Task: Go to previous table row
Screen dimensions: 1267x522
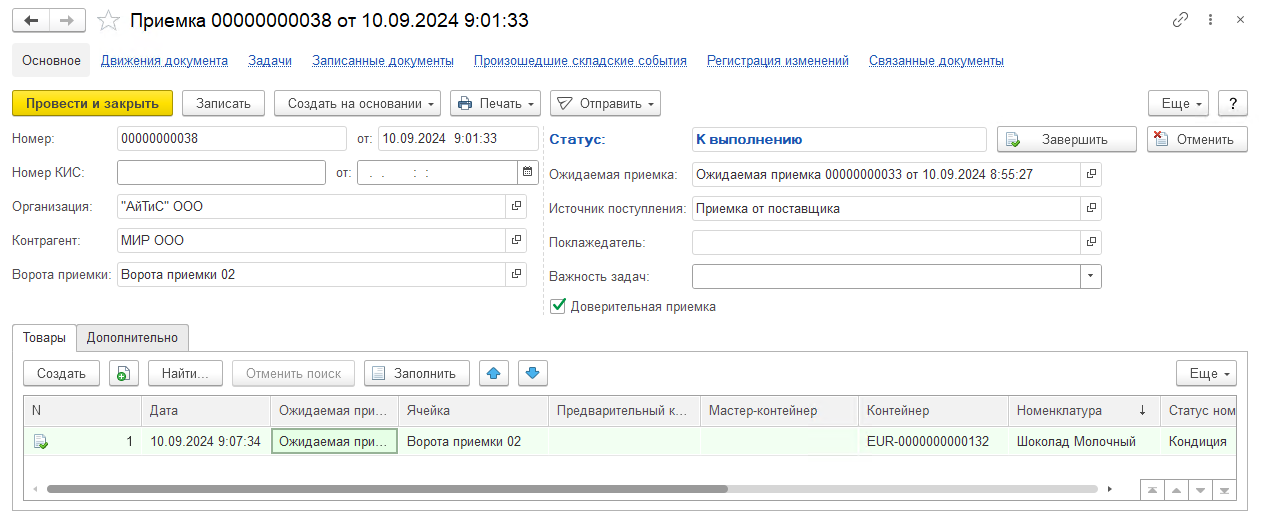Action: pyautogui.click(x=1176, y=490)
